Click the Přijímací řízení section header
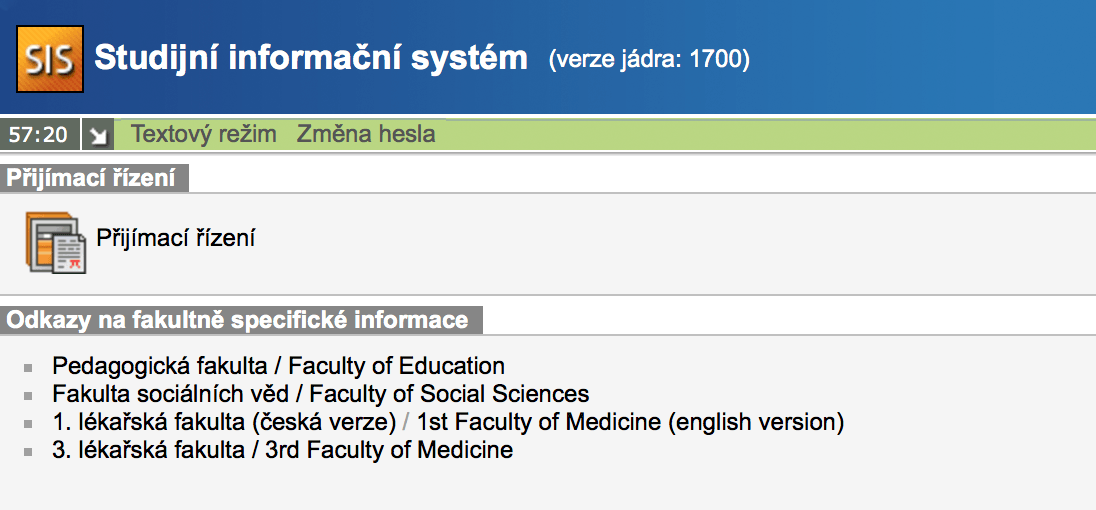This screenshot has width=1096, height=510. (x=92, y=178)
